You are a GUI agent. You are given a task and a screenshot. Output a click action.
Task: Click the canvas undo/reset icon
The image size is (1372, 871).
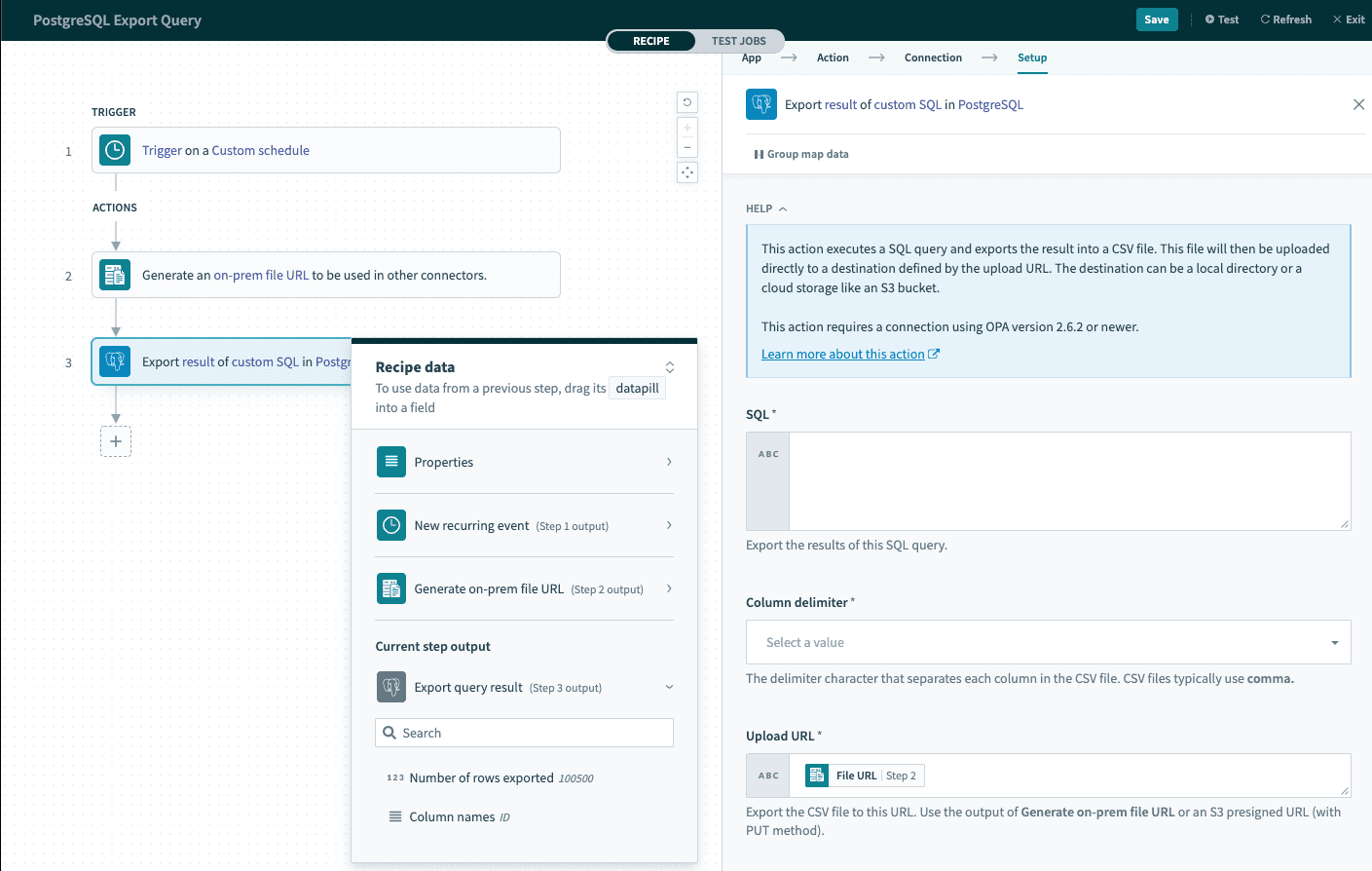coord(687,102)
